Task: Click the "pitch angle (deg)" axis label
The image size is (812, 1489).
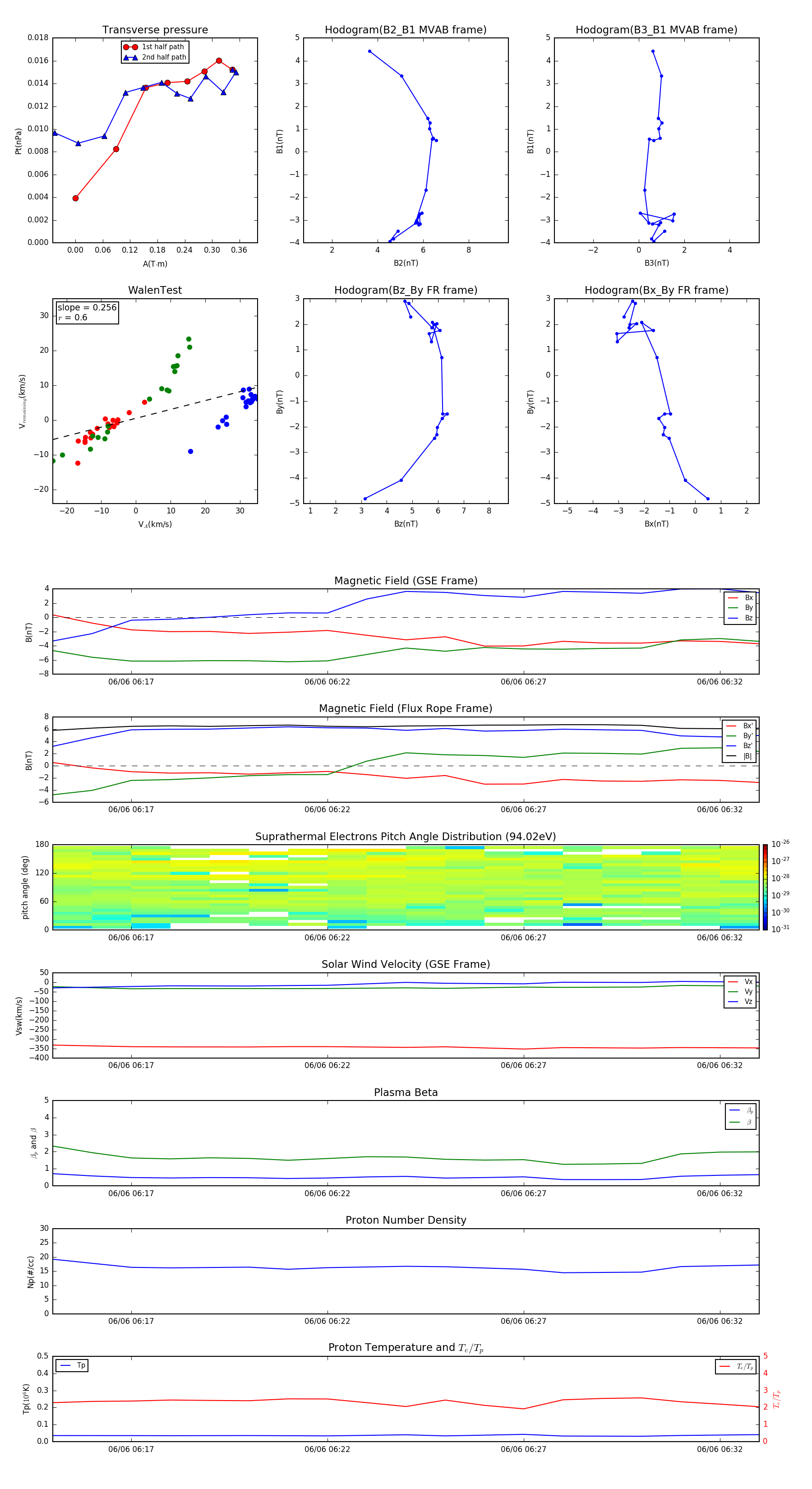Action: (x=25, y=887)
